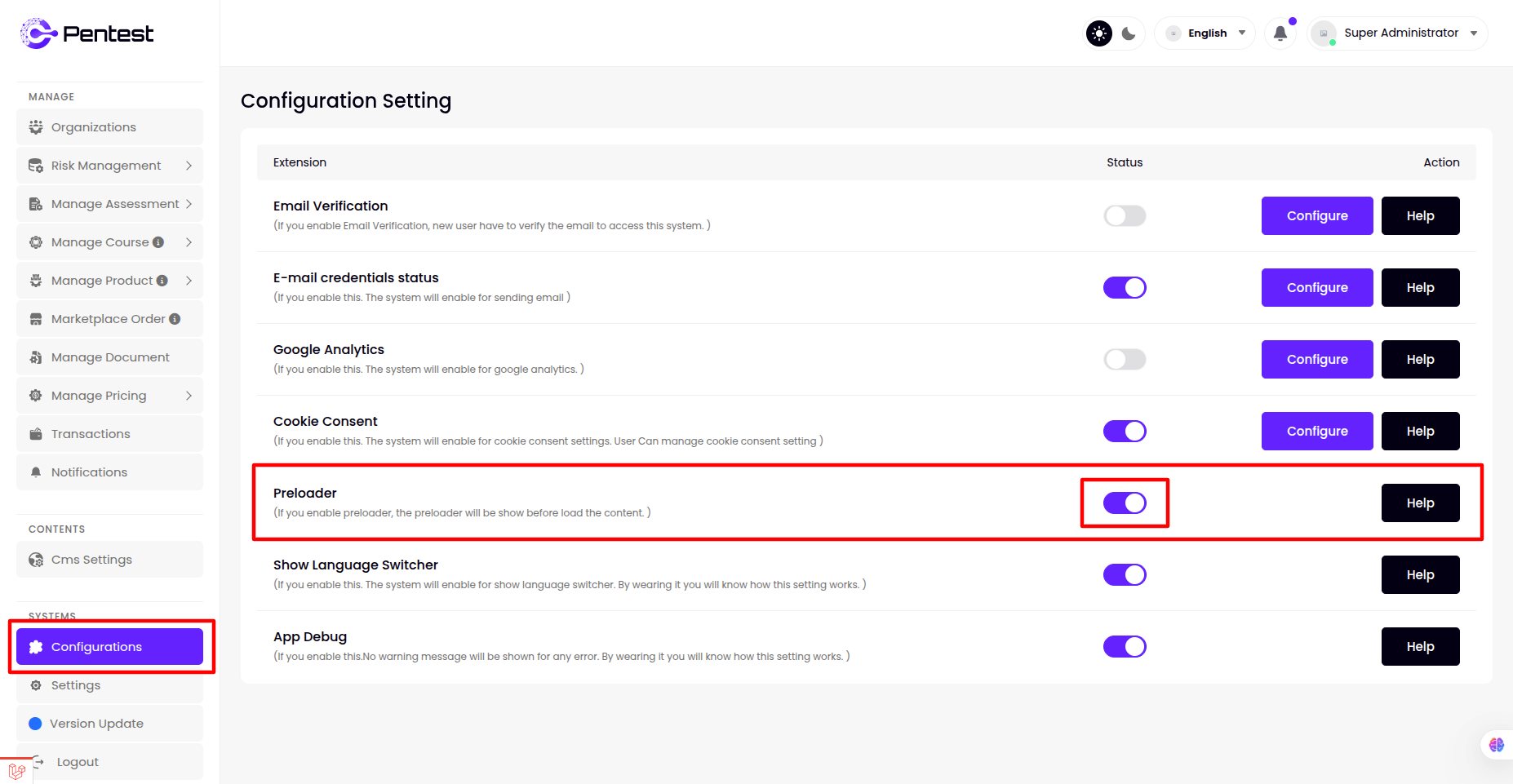
Task: Turn on Google Analytics switch
Action: point(1125,360)
